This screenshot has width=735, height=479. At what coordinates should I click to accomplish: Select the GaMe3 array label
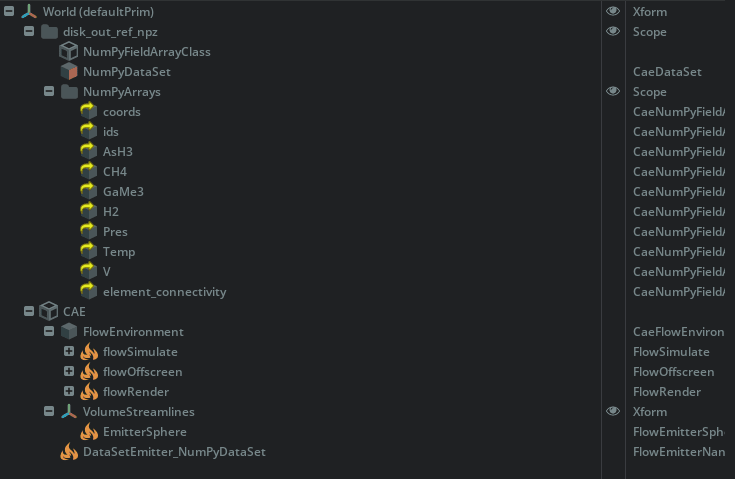123,192
